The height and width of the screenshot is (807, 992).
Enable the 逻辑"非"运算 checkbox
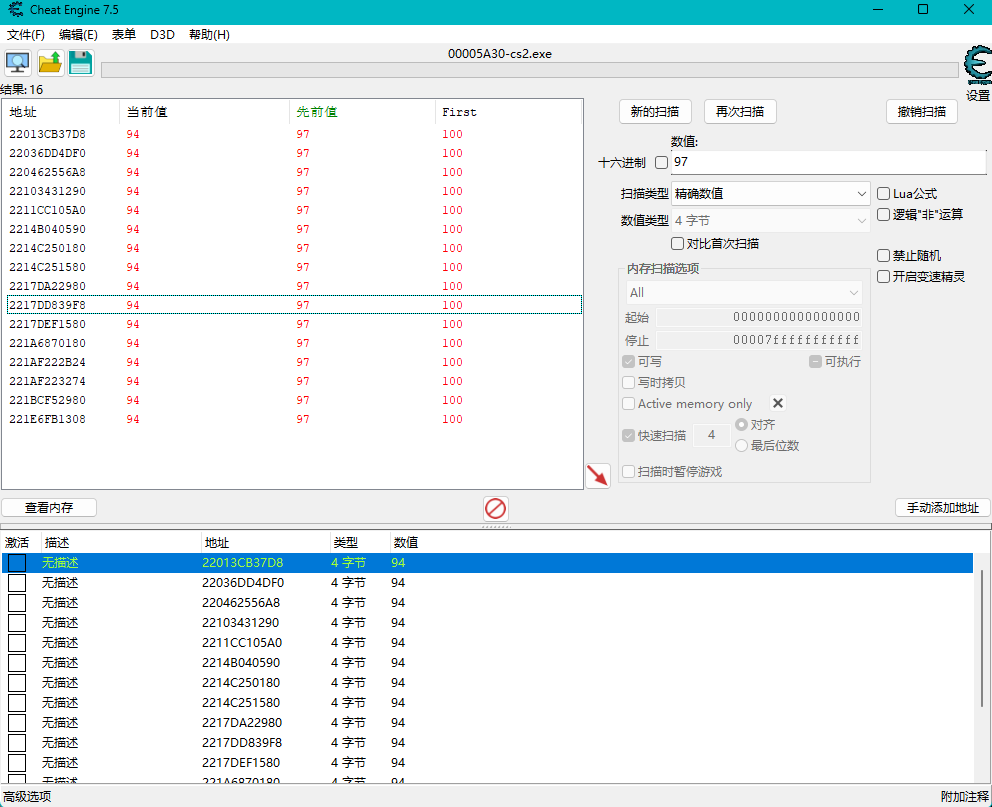(x=884, y=214)
